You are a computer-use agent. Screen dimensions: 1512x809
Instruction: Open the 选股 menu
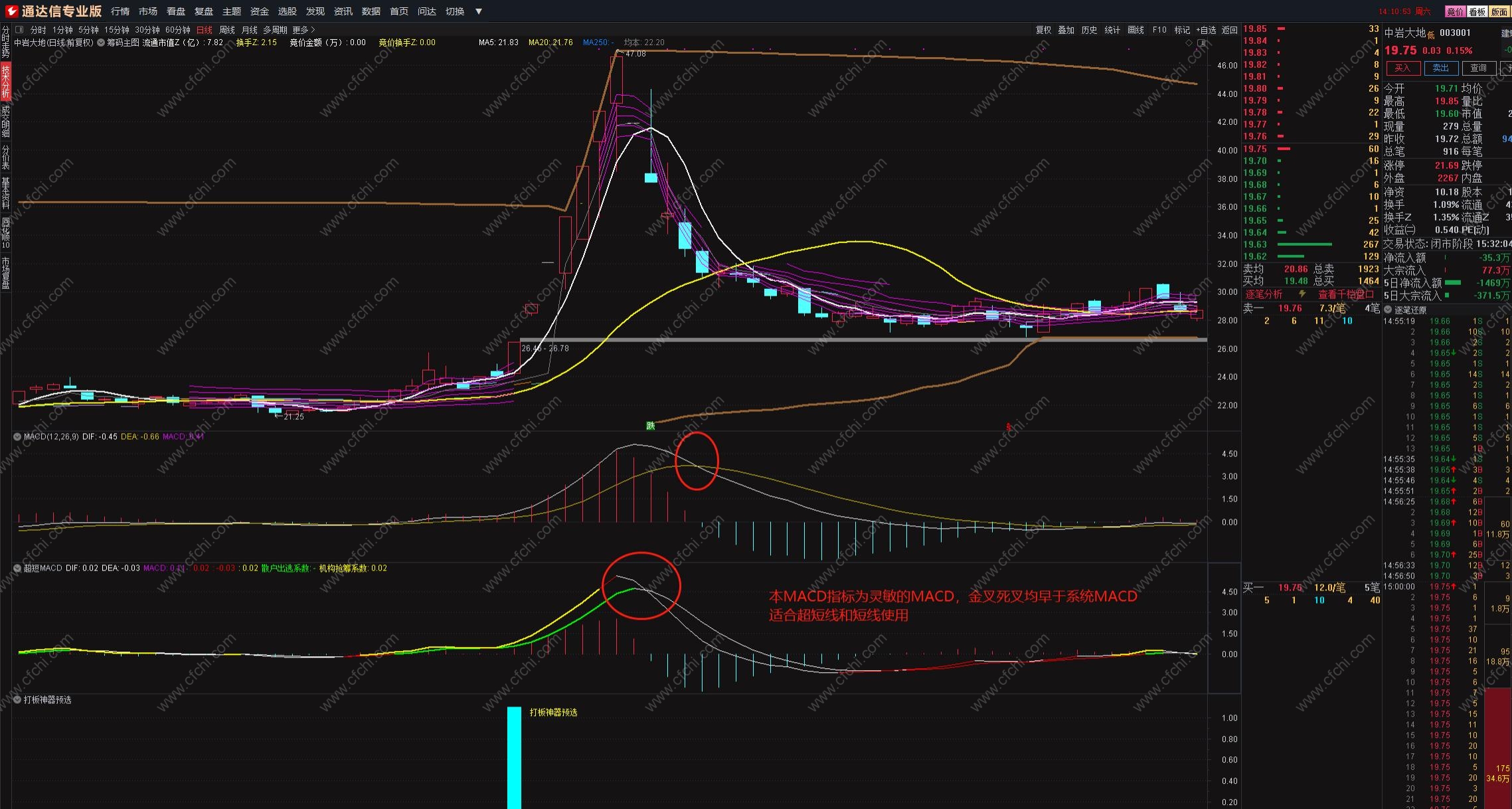[x=287, y=11]
